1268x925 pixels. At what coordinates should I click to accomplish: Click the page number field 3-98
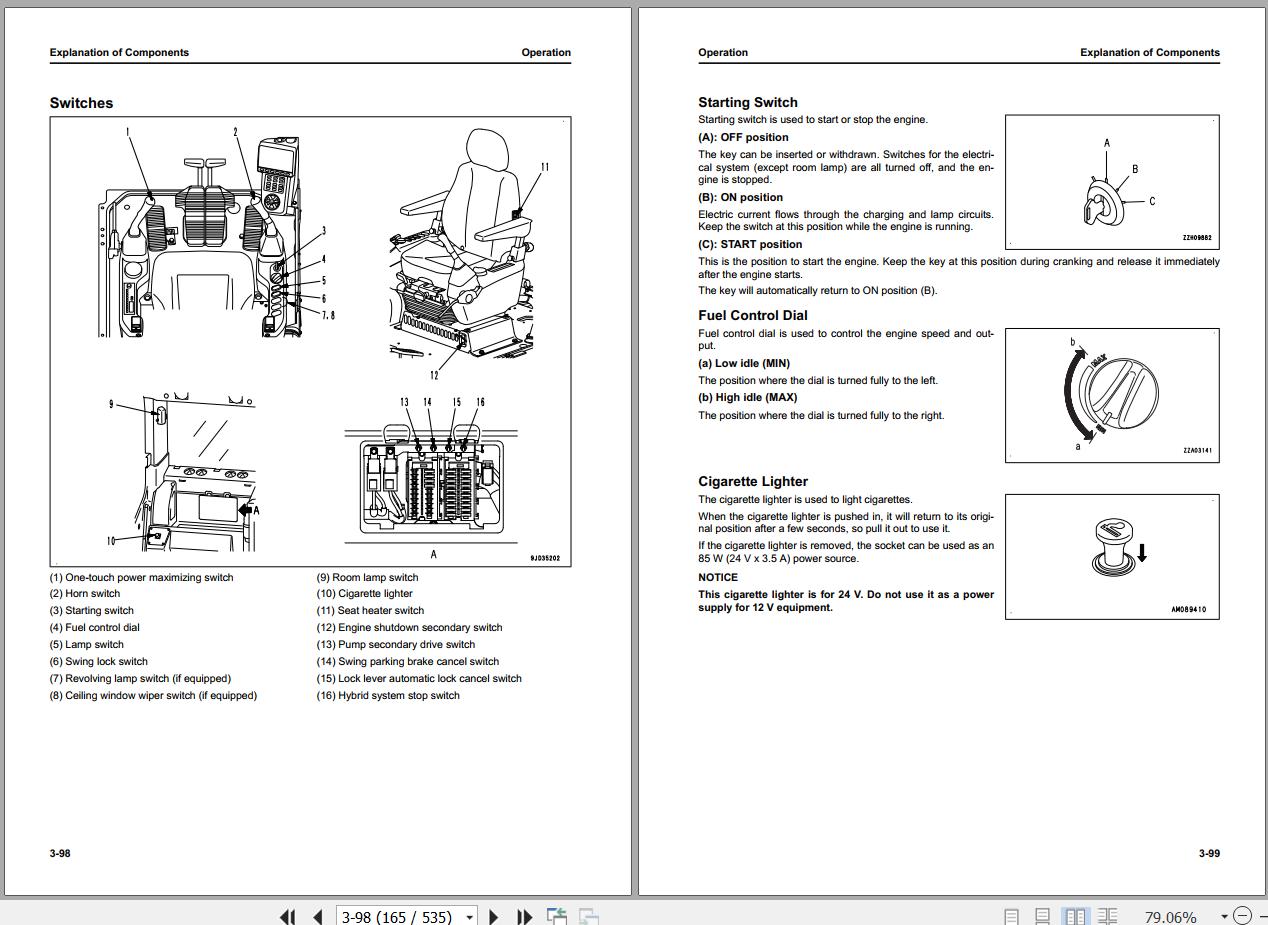click(x=398, y=916)
